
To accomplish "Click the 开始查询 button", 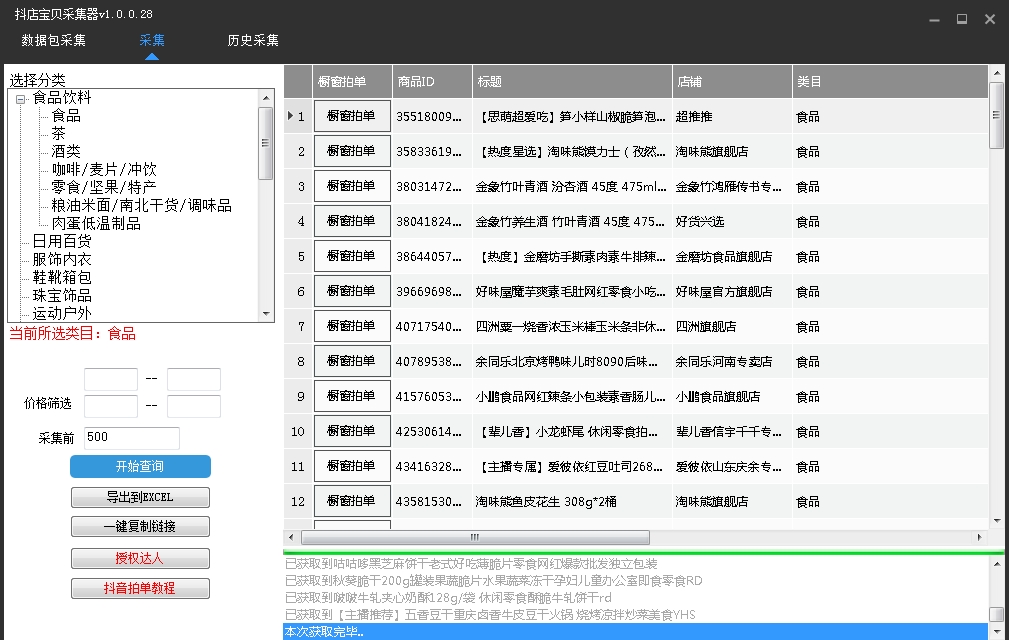I will click(140, 466).
